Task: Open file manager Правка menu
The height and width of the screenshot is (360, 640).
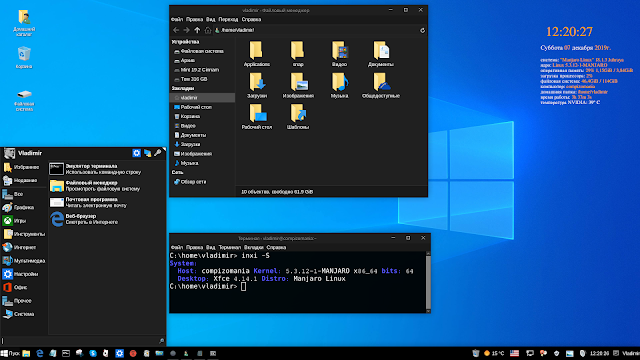Action: point(194,19)
